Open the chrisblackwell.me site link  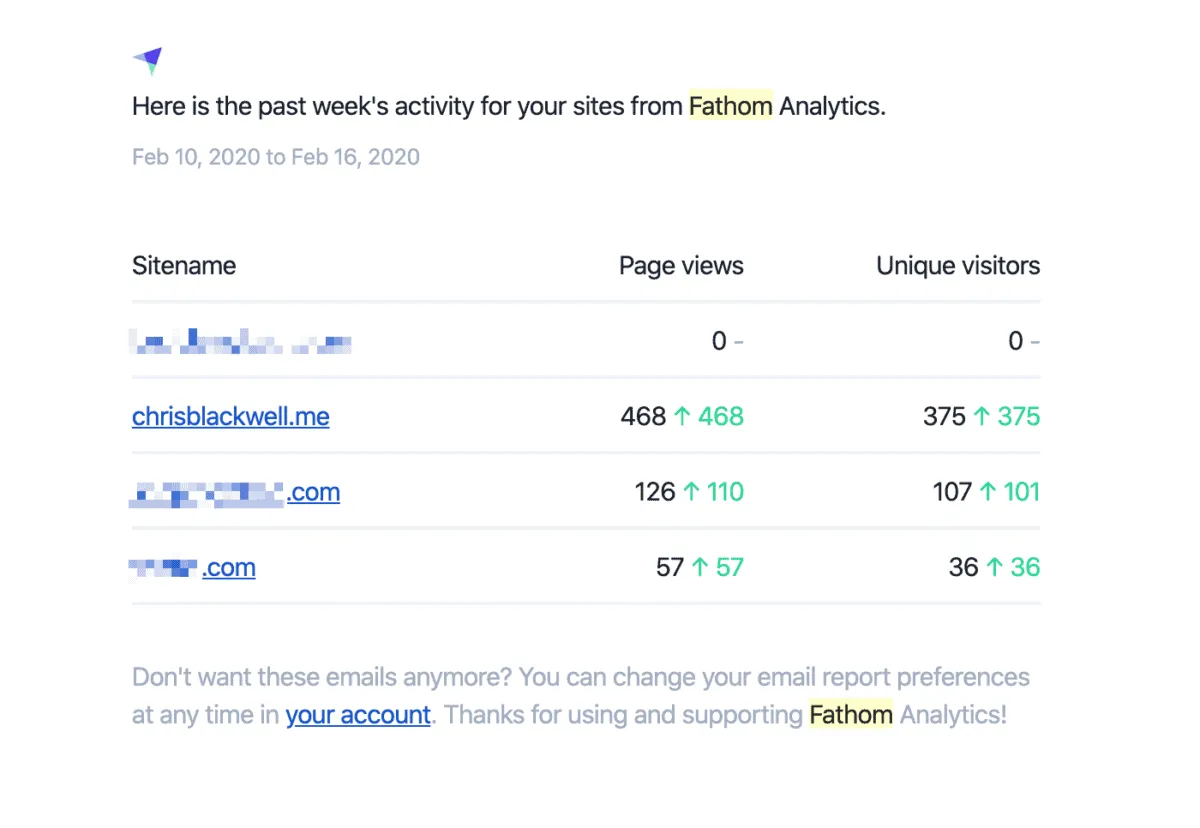(x=230, y=416)
